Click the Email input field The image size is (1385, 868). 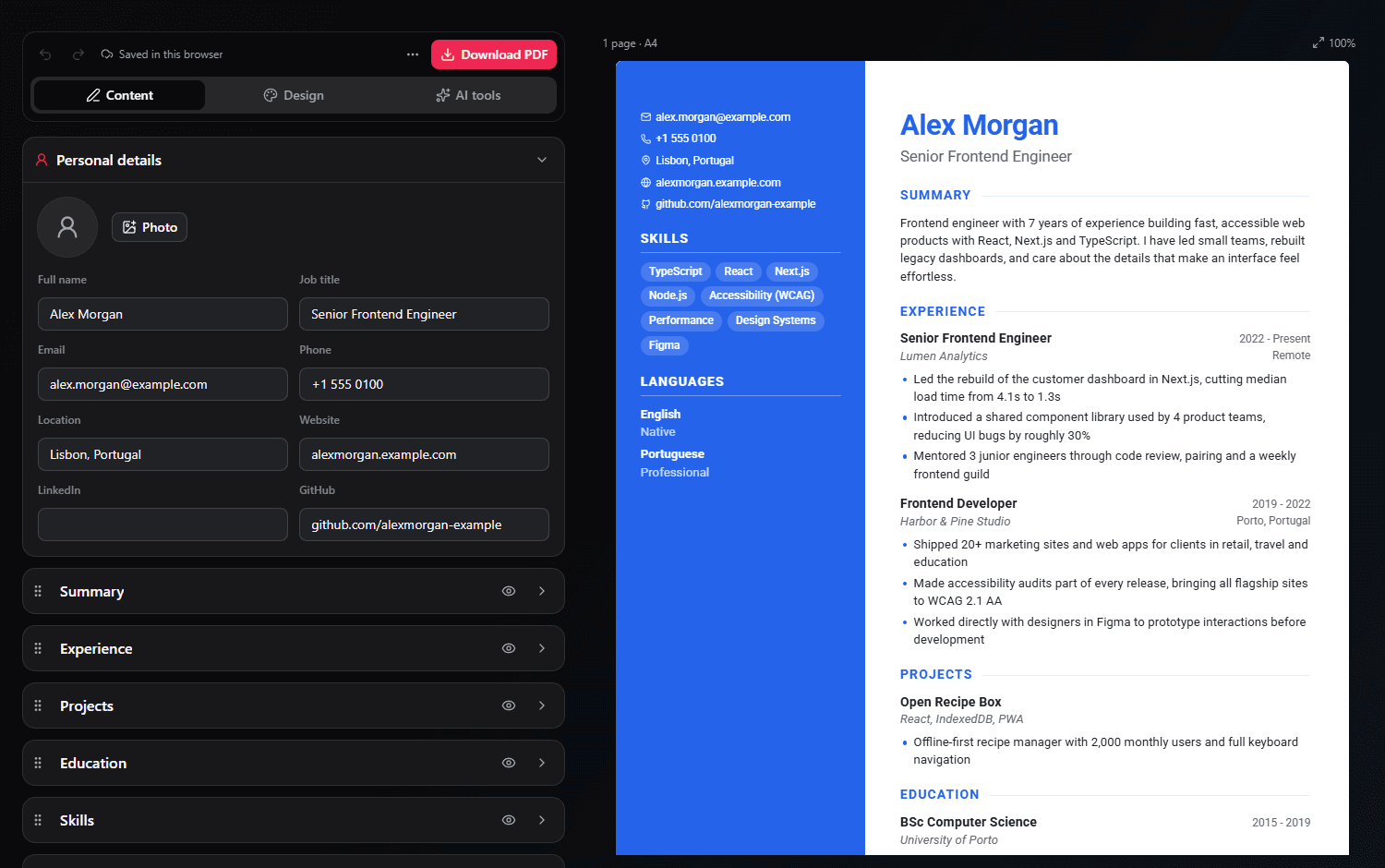tap(163, 384)
